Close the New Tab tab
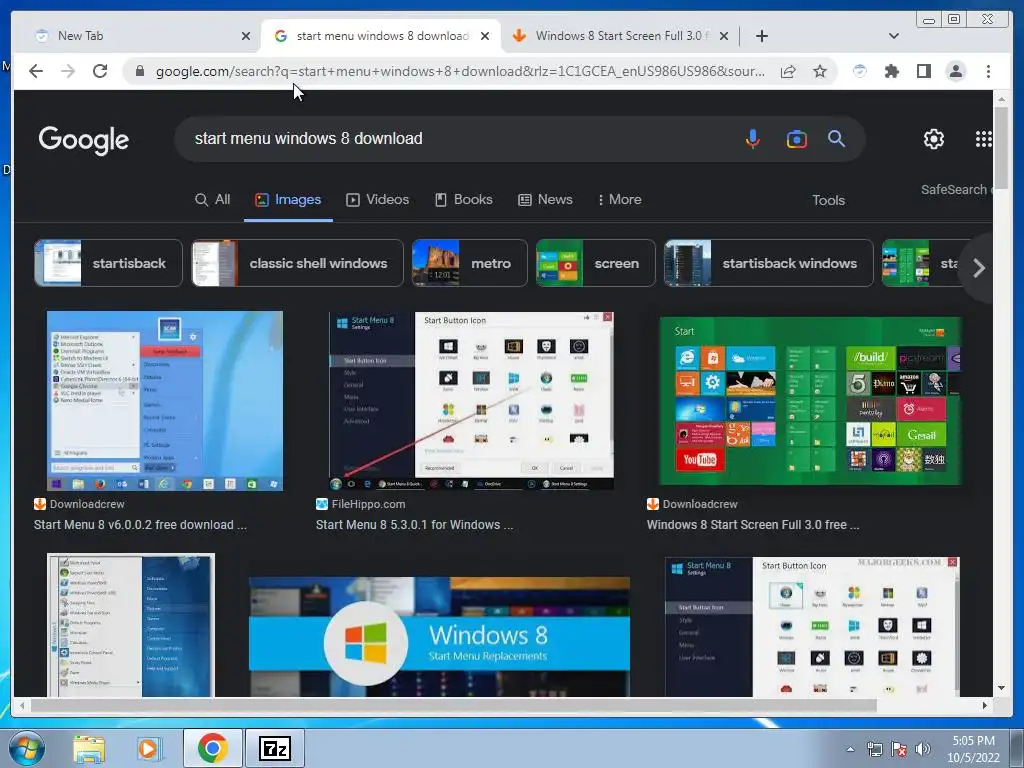 pos(246,36)
